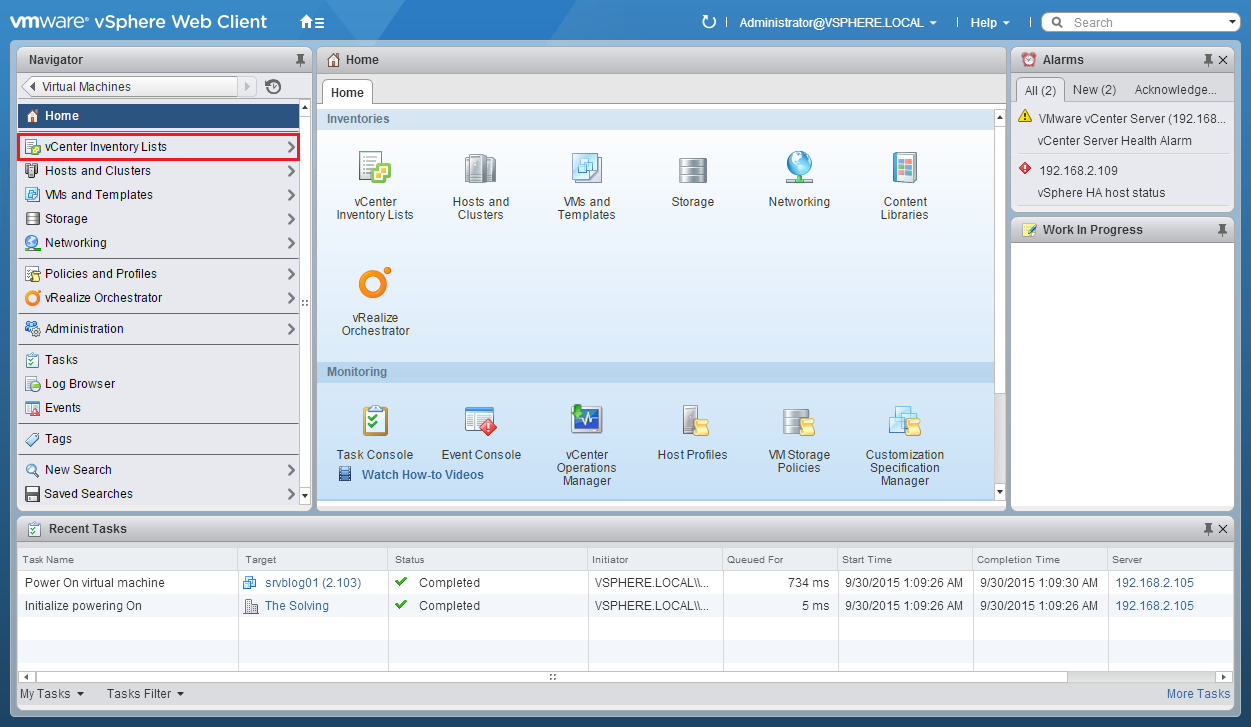Screen dimensions: 1251x727
Task: Switch to the Acknowledged alarms tab
Action: (1176, 90)
